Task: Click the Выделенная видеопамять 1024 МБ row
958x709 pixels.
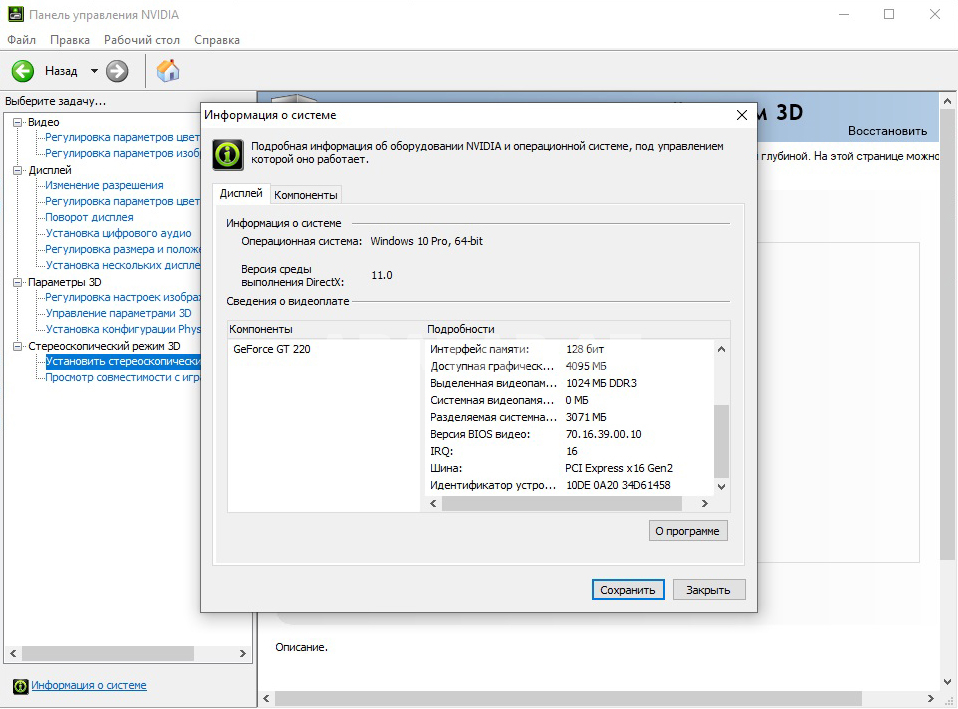Action: (569, 383)
